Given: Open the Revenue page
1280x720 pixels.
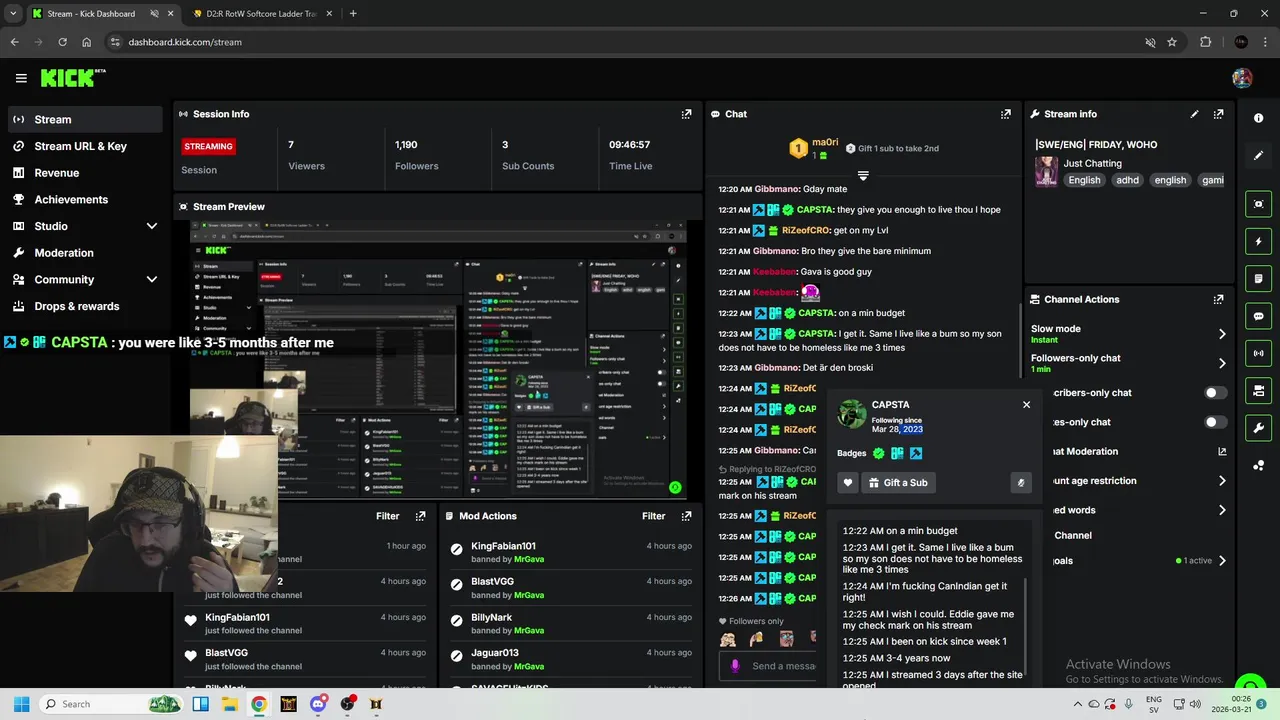Looking at the screenshot, I should point(84,173).
